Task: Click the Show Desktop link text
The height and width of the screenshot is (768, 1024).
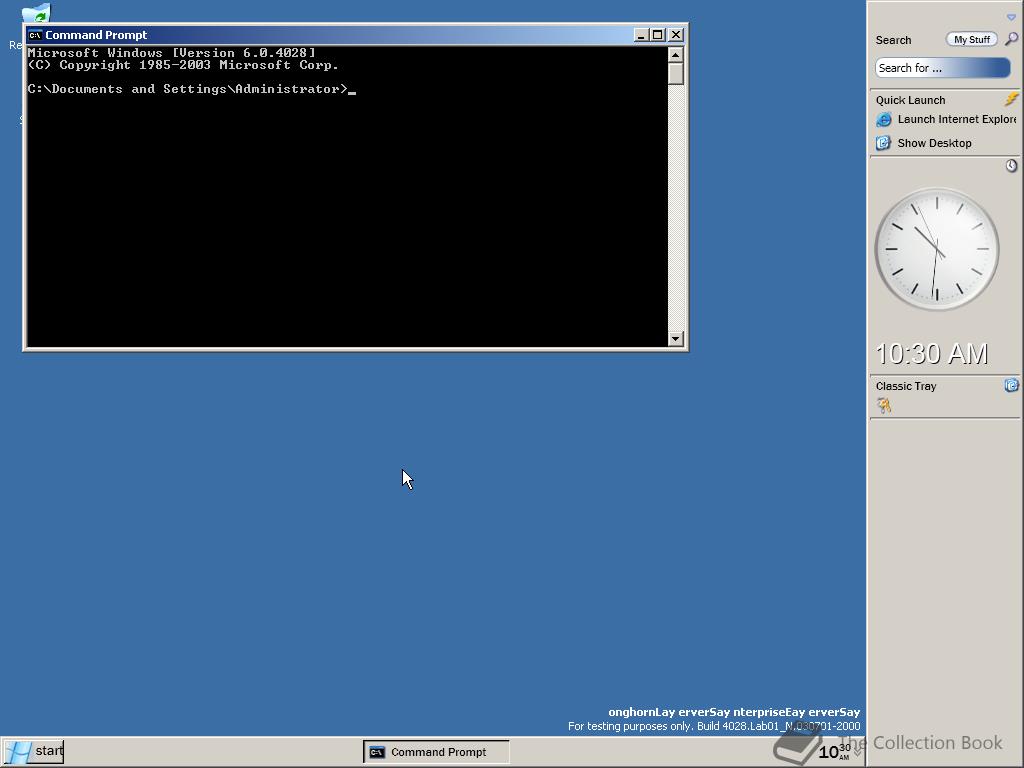Action: click(x=935, y=143)
